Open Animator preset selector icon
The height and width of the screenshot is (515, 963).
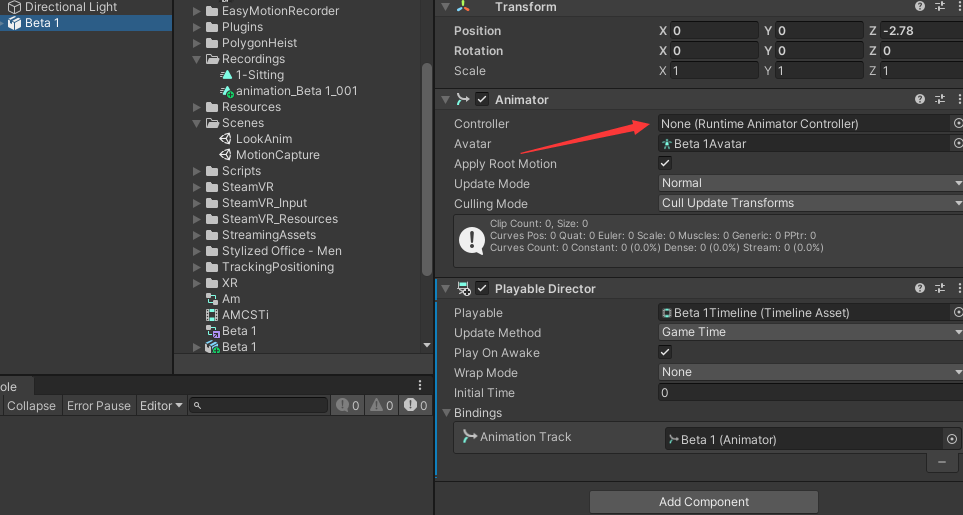[x=940, y=99]
